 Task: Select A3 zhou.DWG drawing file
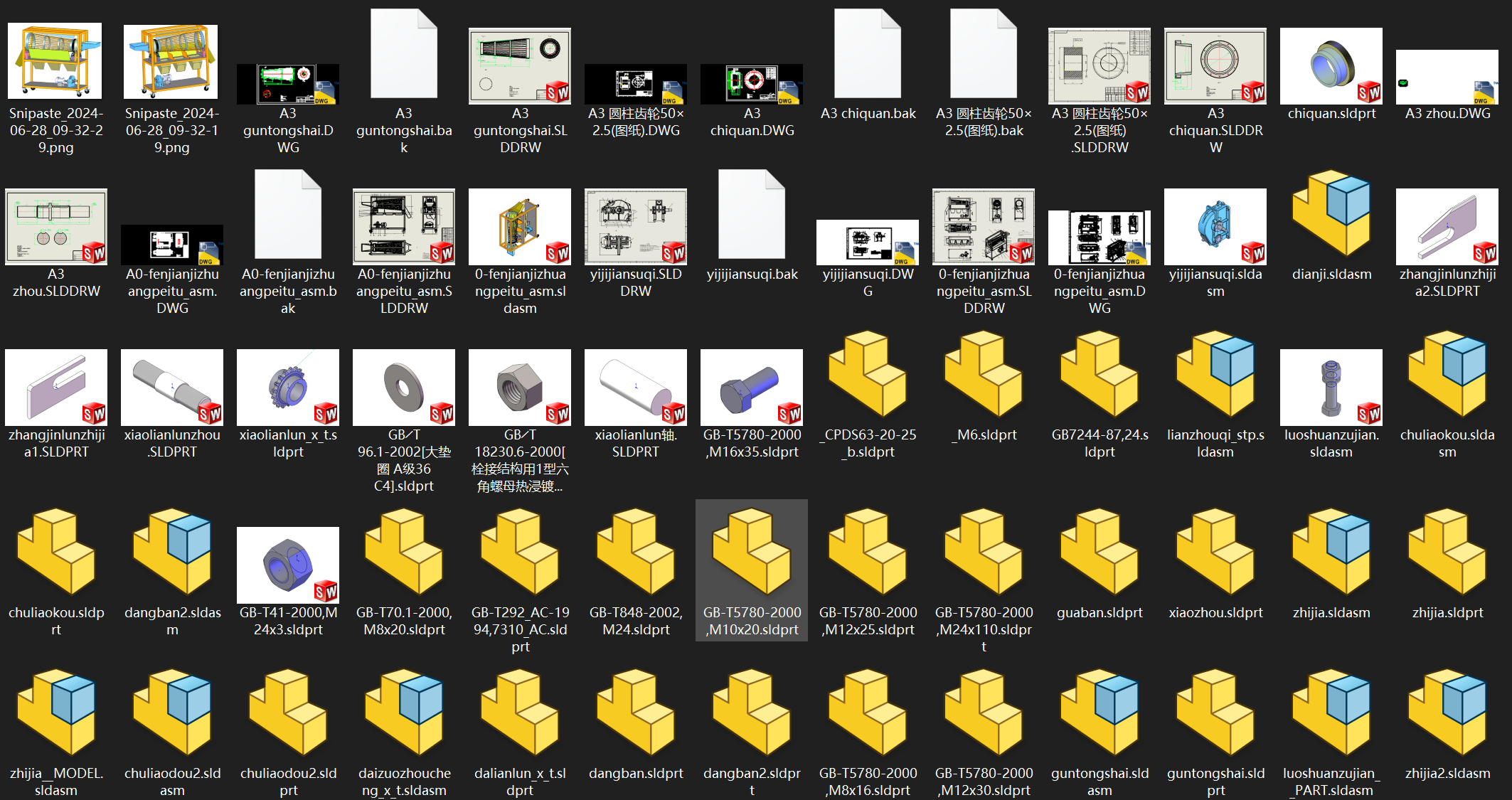coord(1447,77)
